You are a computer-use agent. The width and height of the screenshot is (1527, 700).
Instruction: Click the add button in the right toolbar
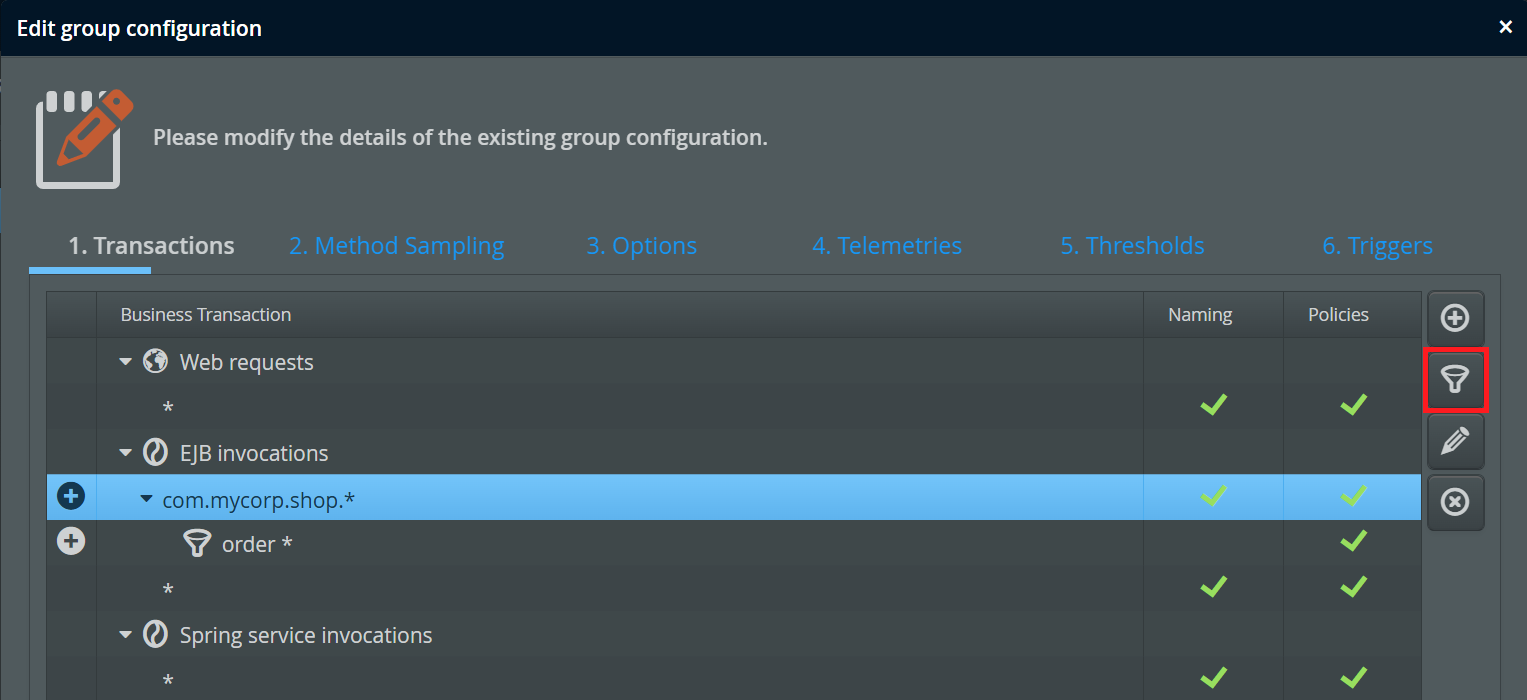tap(1455, 319)
